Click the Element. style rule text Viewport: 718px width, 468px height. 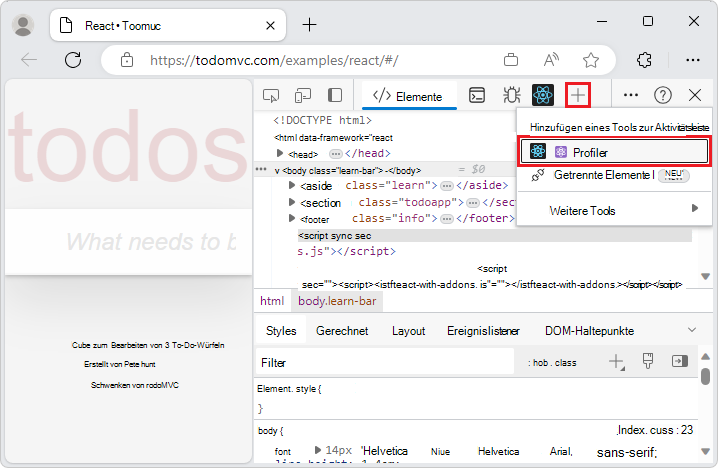pyautogui.click(x=289, y=389)
